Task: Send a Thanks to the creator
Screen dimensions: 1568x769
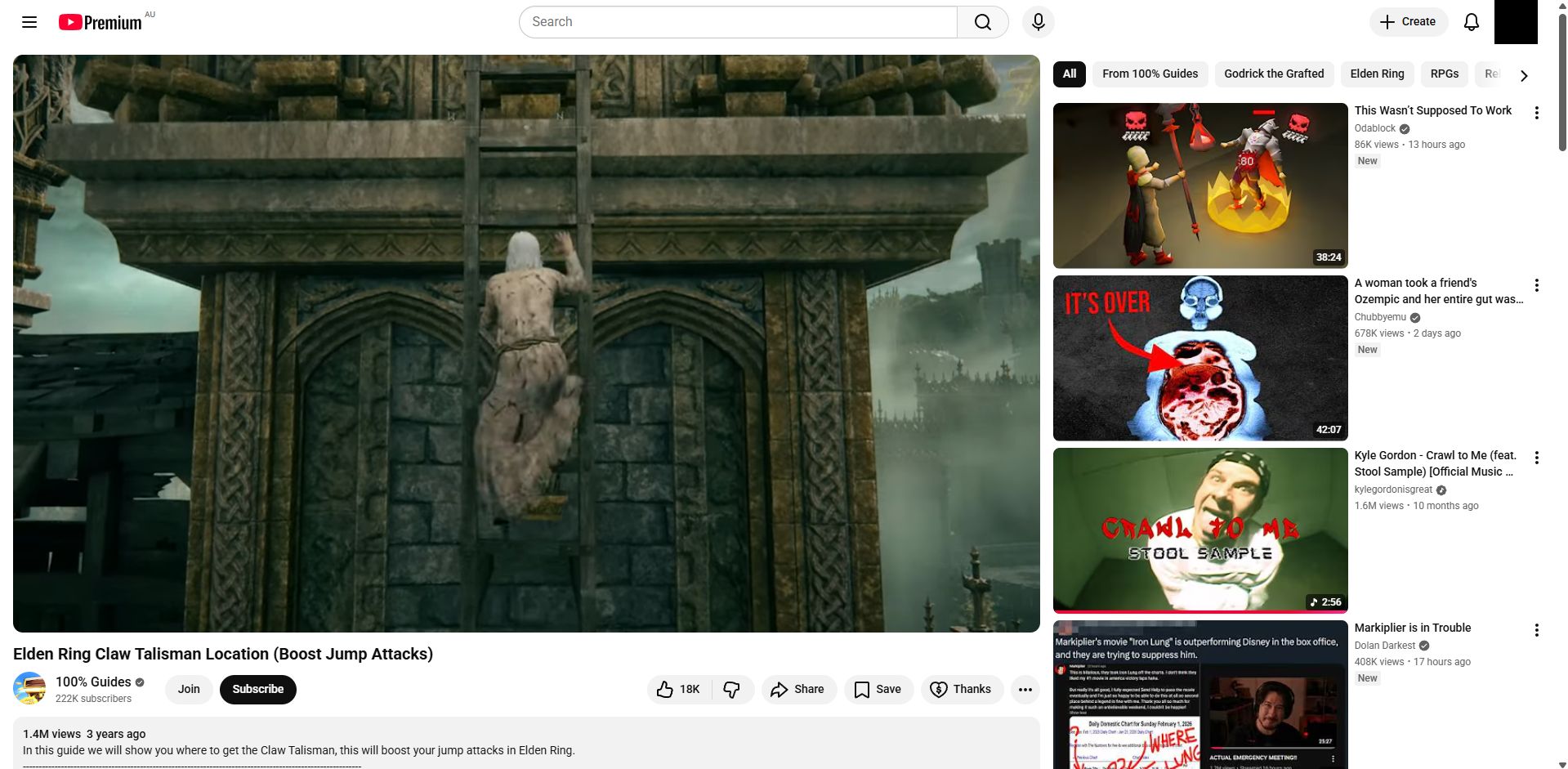Action: coord(961,690)
